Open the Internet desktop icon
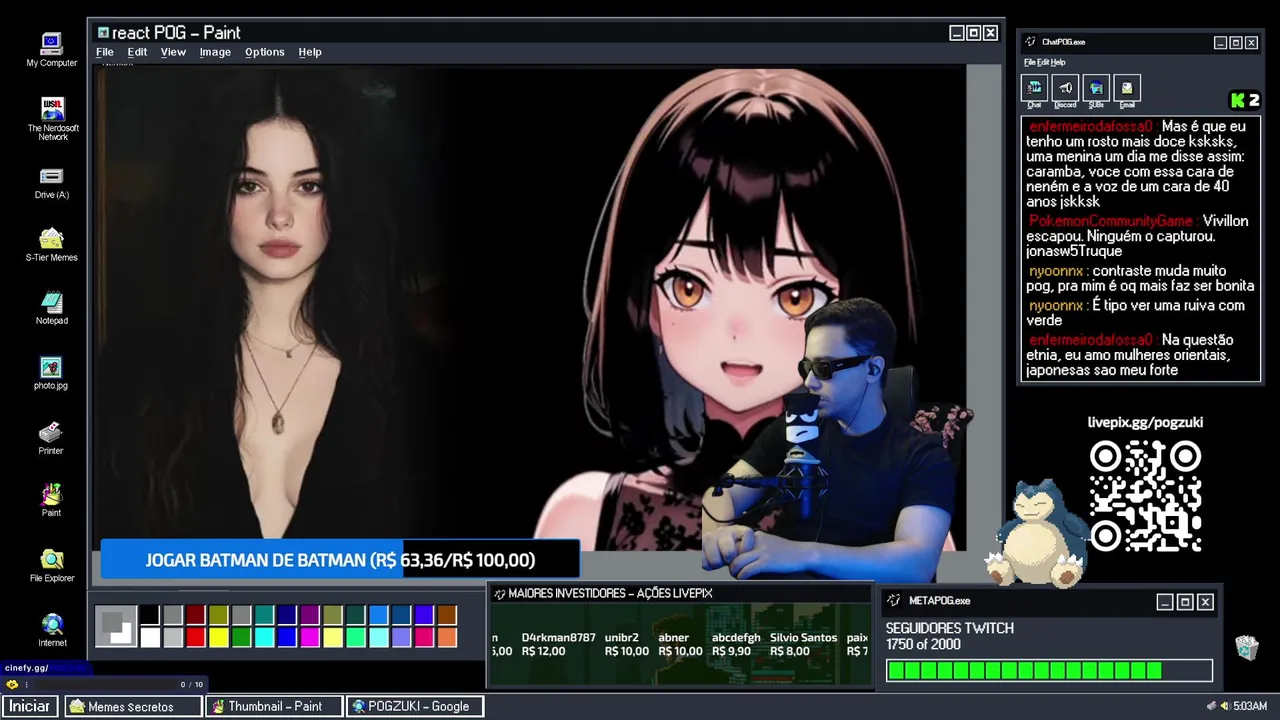Screen dimensions: 1280x720 point(52,625)
